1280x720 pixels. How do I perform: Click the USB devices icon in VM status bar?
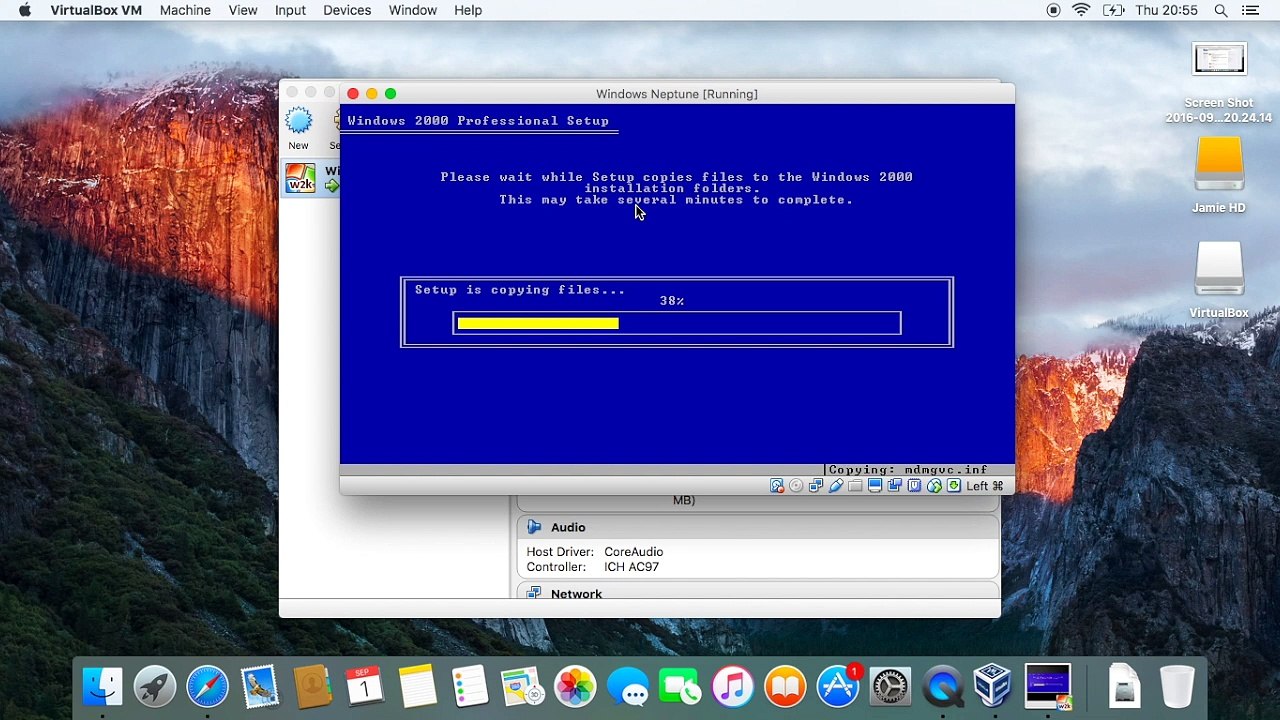(x=835, y=486)
